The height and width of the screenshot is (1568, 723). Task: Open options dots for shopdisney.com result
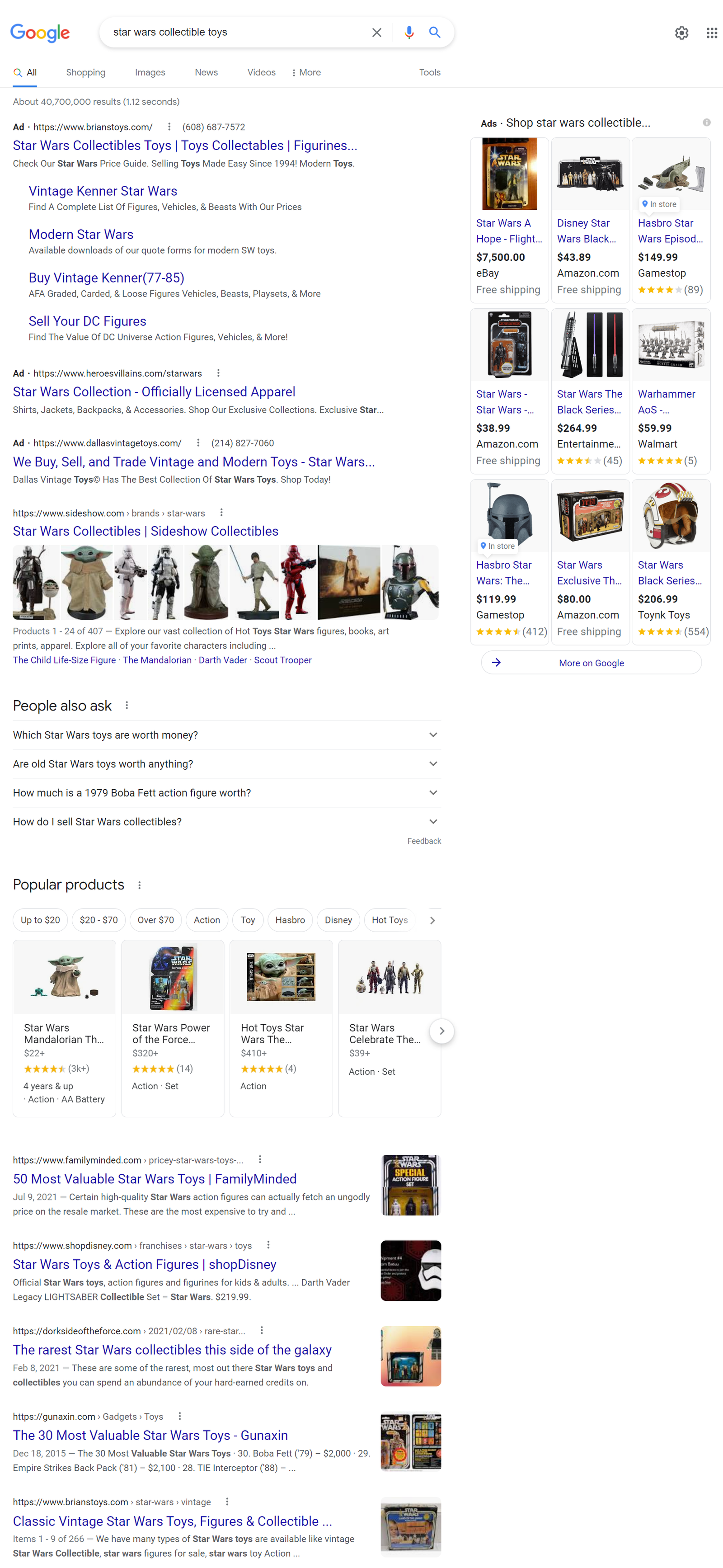point(268,1245)
